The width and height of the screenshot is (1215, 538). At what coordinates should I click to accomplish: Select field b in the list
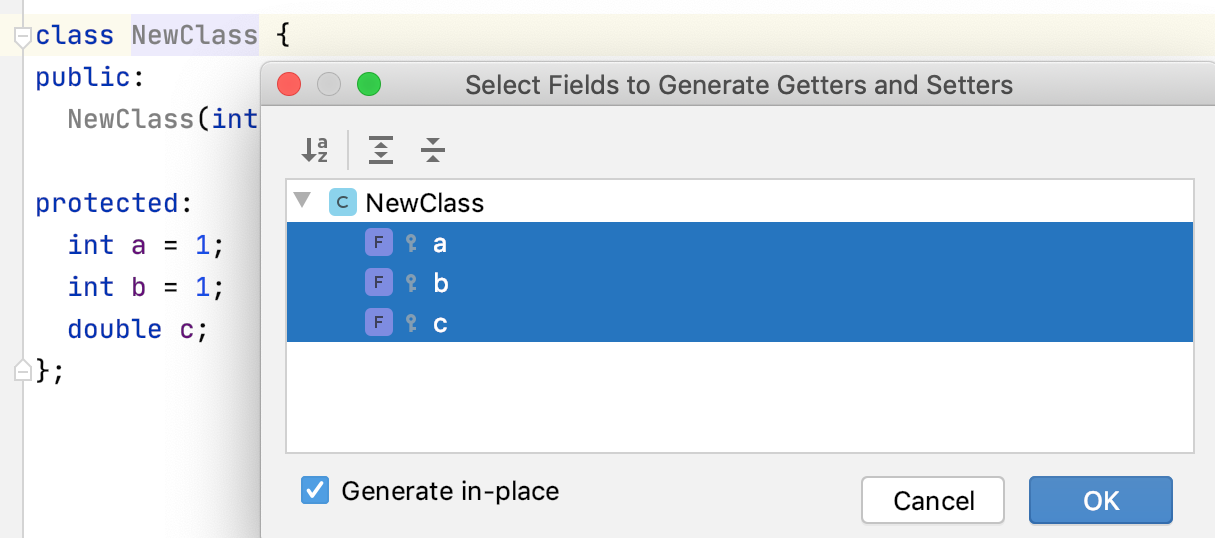click(x=441, y=283)
